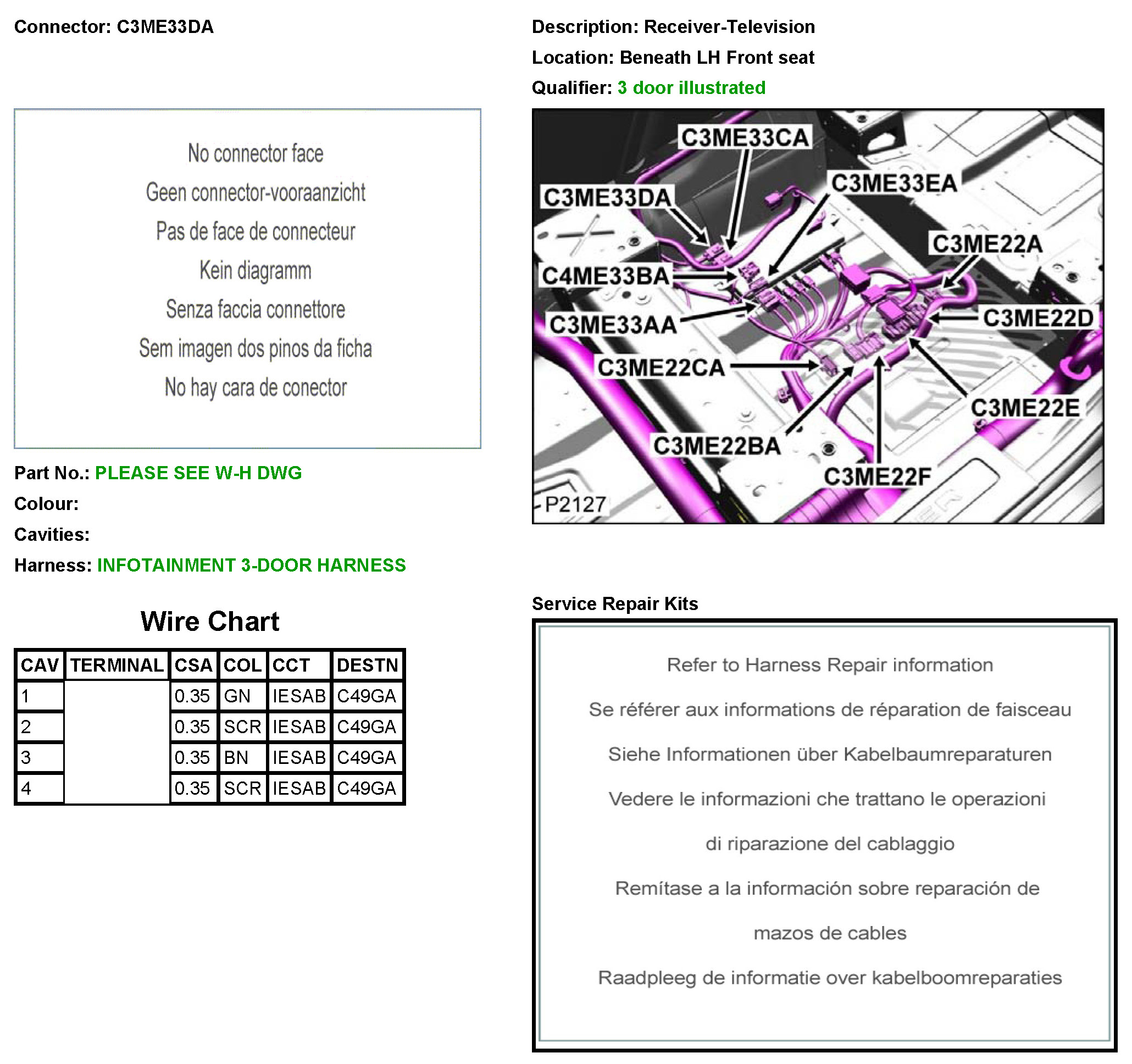Click the C3ME33CA label in diagram
The image size is (1132, 1064).
[745, 138]
